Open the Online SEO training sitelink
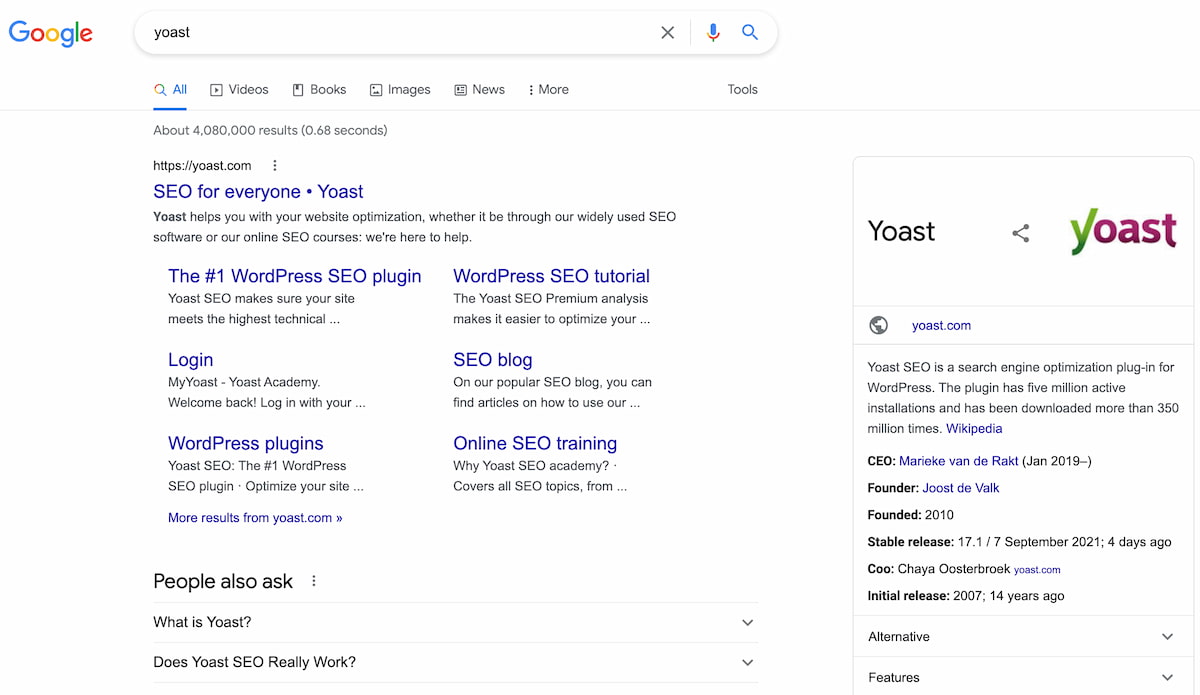 535,444
